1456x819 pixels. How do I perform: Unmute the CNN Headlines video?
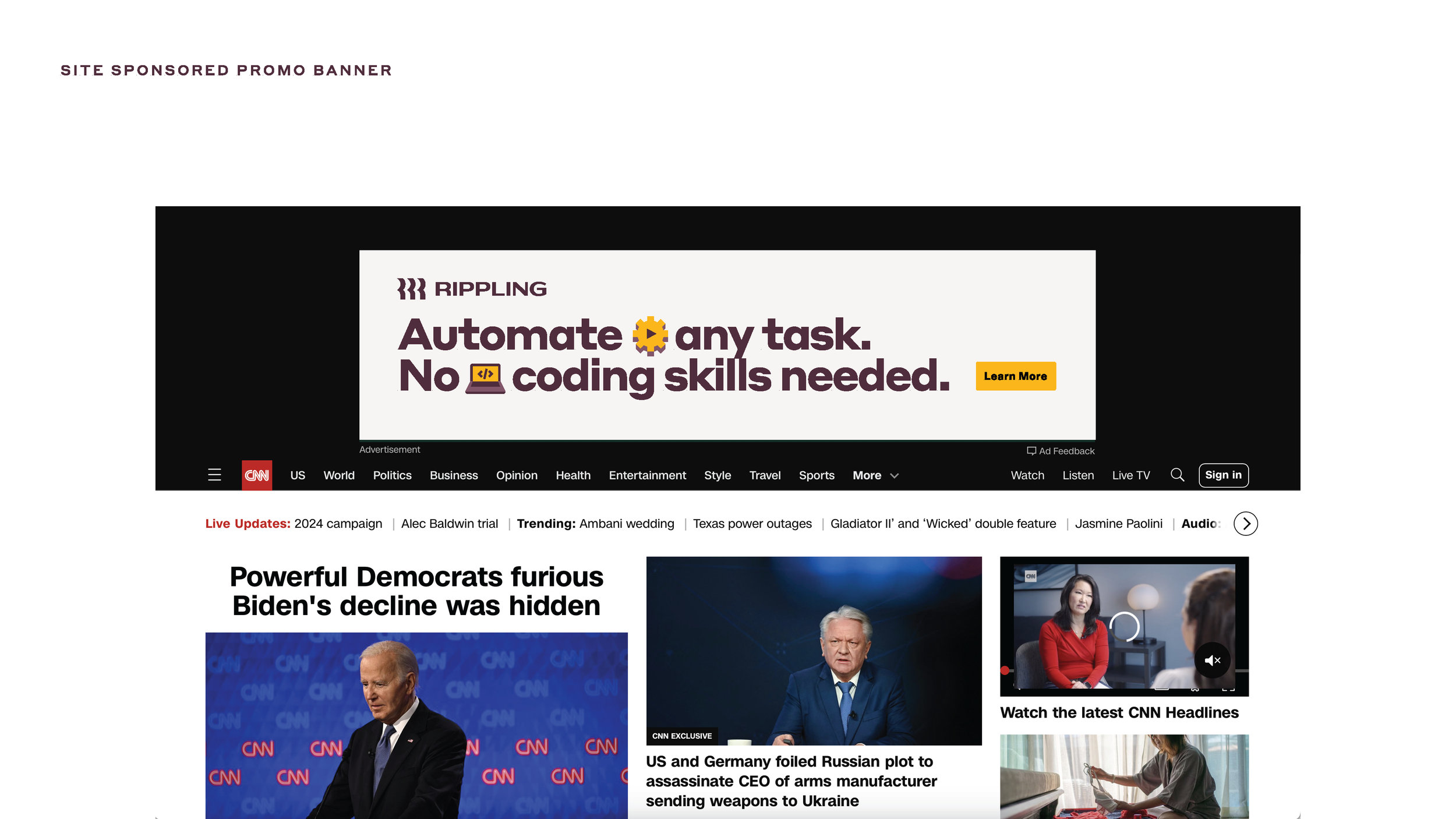1212,660
